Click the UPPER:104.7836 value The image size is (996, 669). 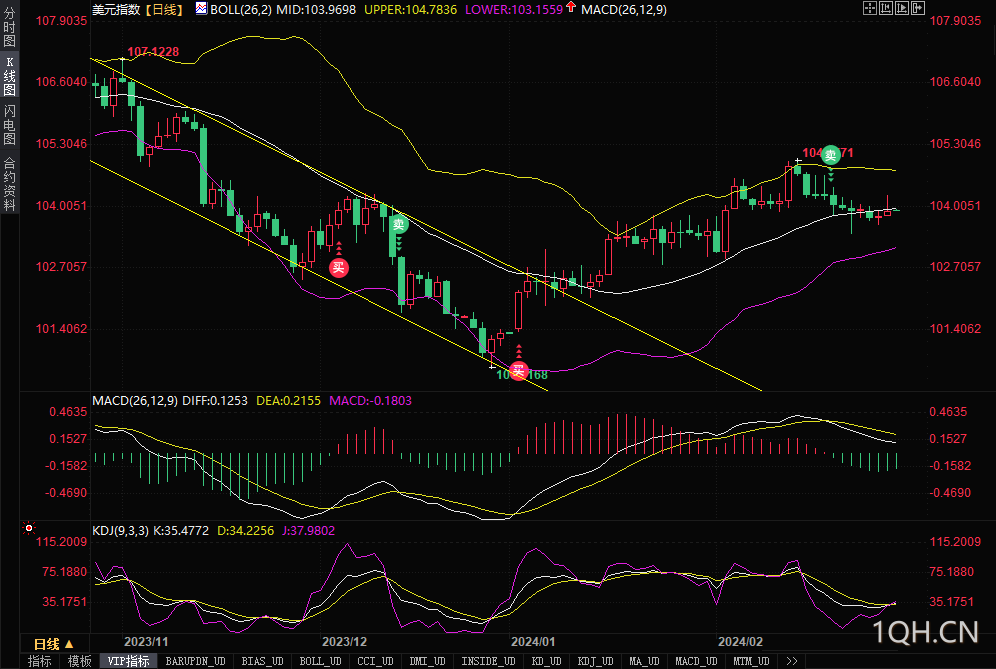(410, 10)
